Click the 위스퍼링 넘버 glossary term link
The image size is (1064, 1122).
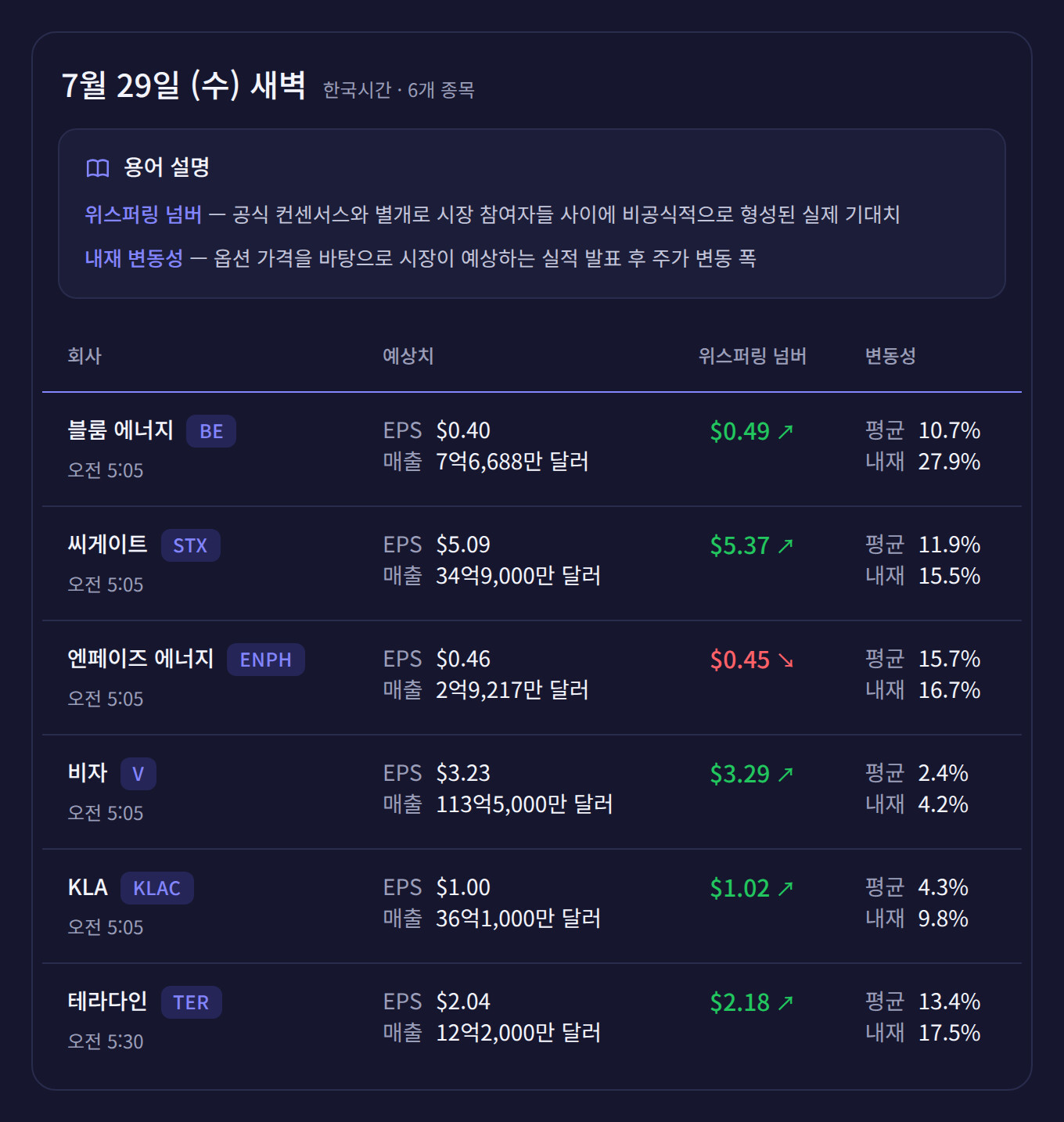143,214
